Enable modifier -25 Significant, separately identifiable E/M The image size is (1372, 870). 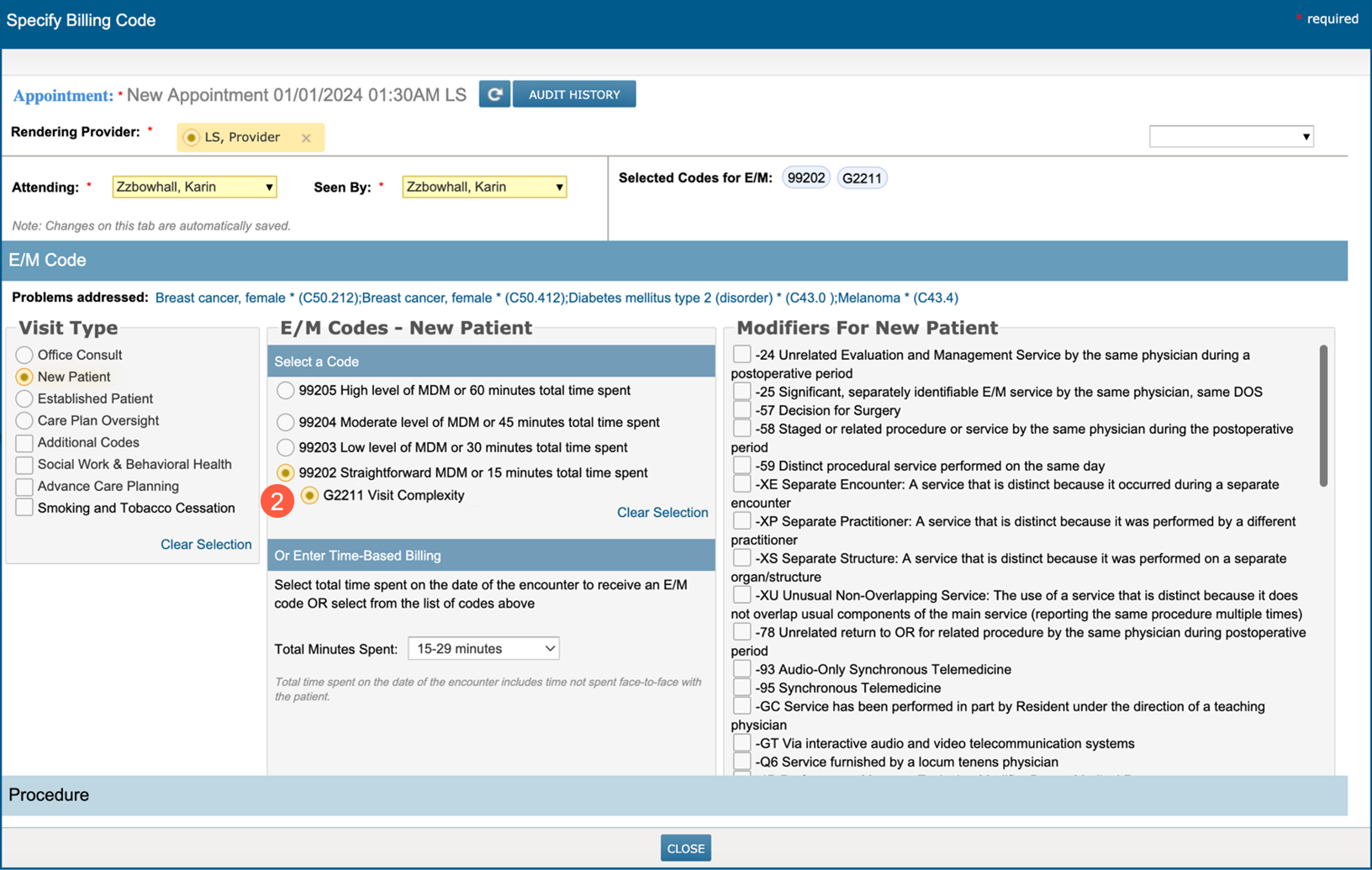(x=741, y=392)
